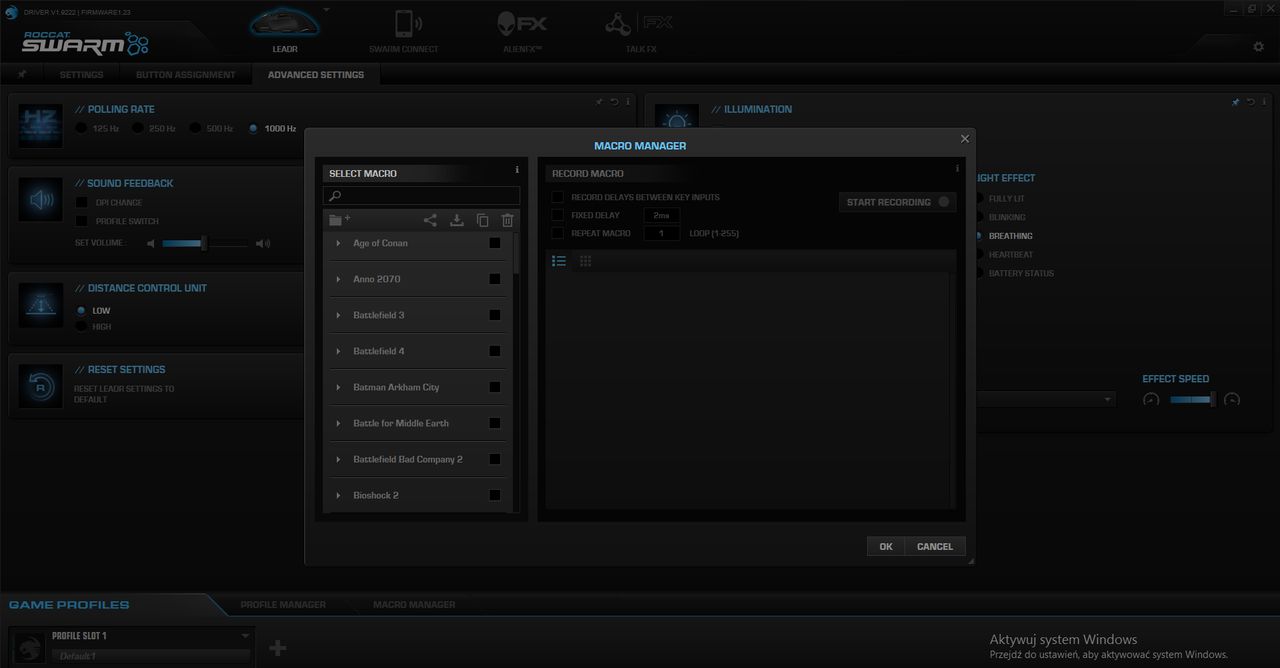Click the share macro icon
This screenshot has height=668, width=1280.
click(x=430, y=220)
